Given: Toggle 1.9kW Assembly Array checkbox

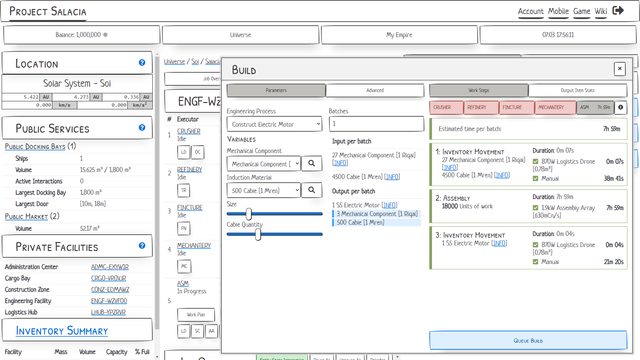Looking at the screenshot, I should point(535,208).
